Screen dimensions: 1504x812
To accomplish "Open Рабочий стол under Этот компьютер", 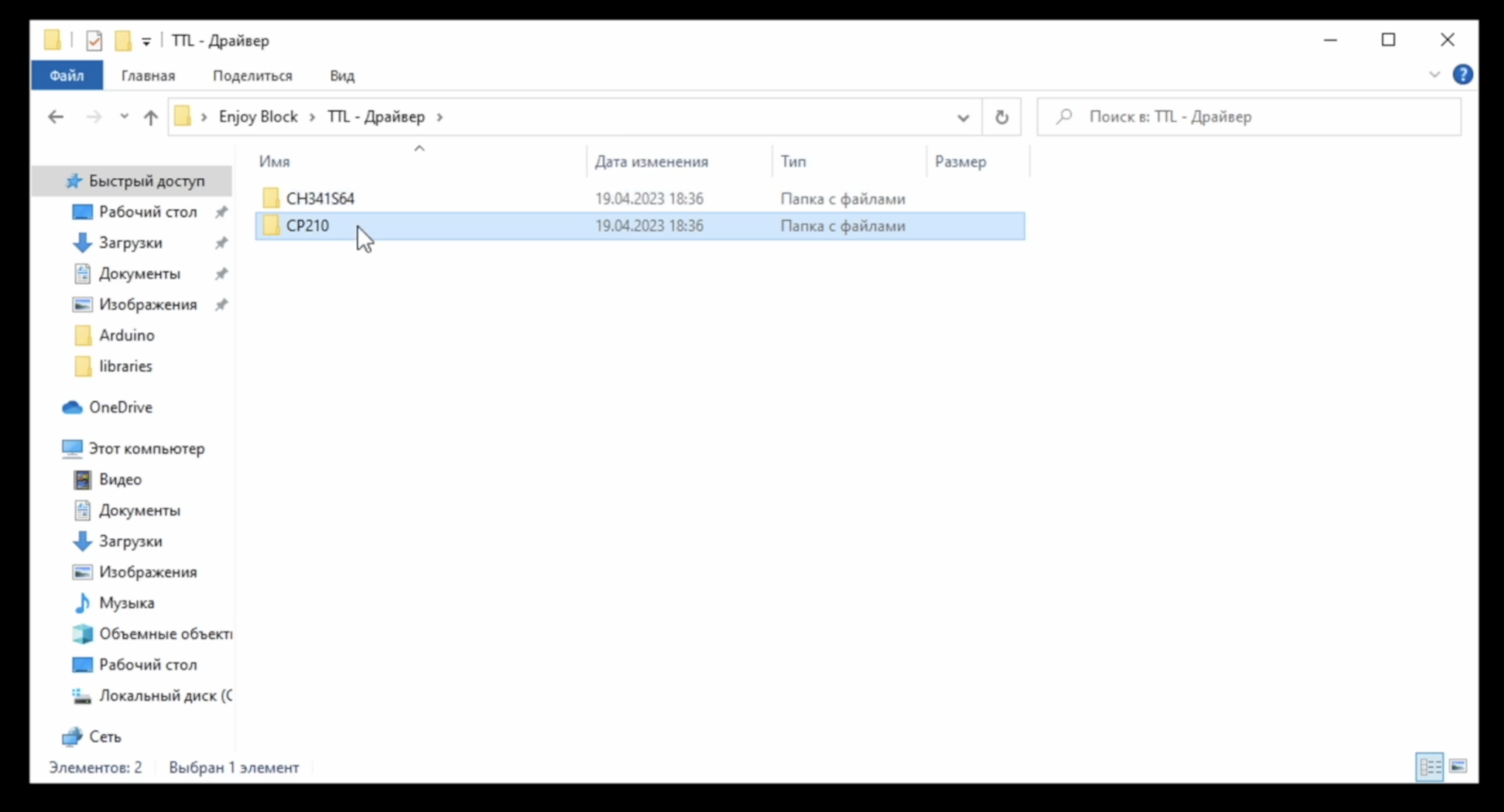I will [148, 665].
